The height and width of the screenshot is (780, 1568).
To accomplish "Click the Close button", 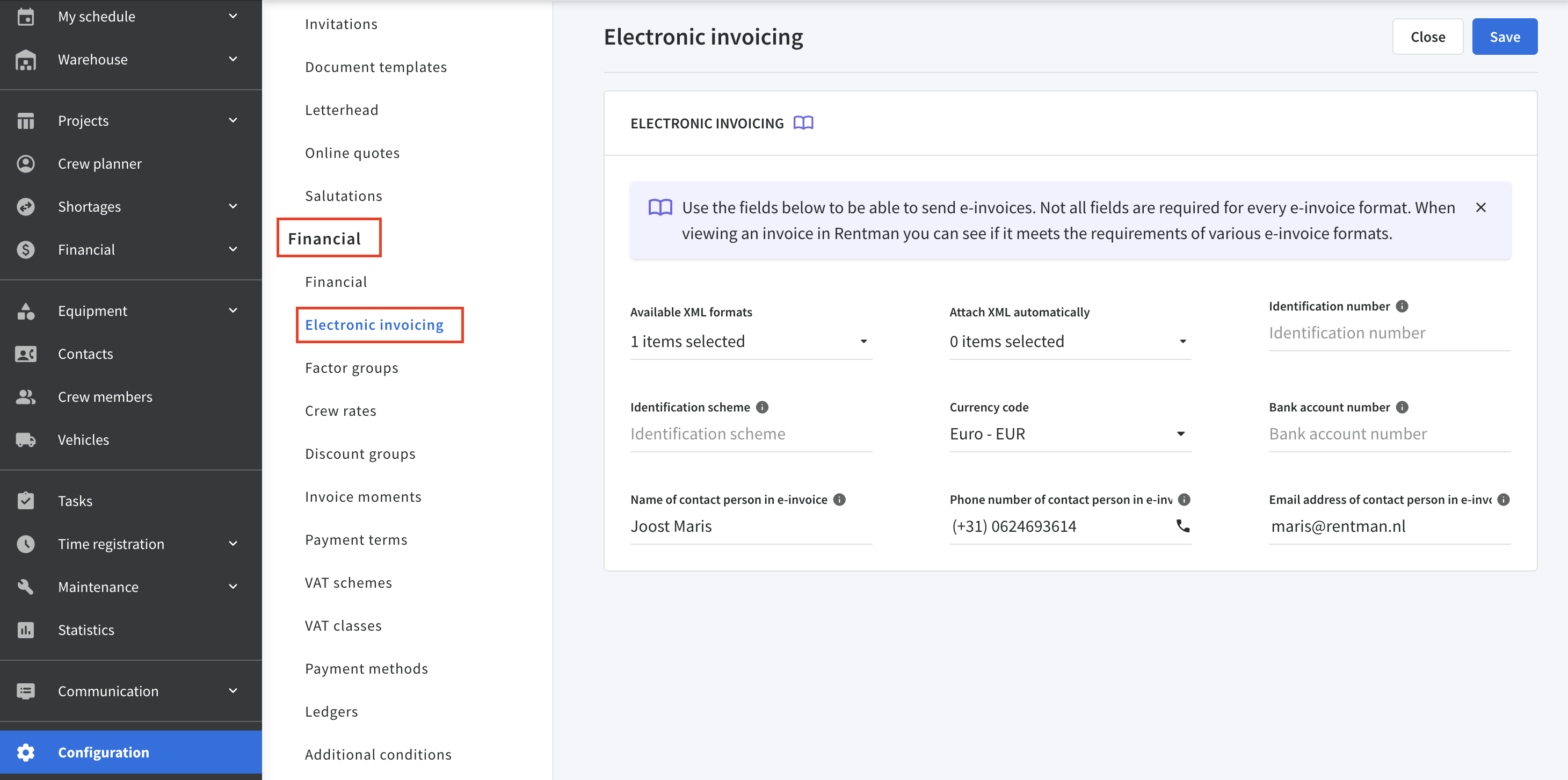I will (1427, 37).
